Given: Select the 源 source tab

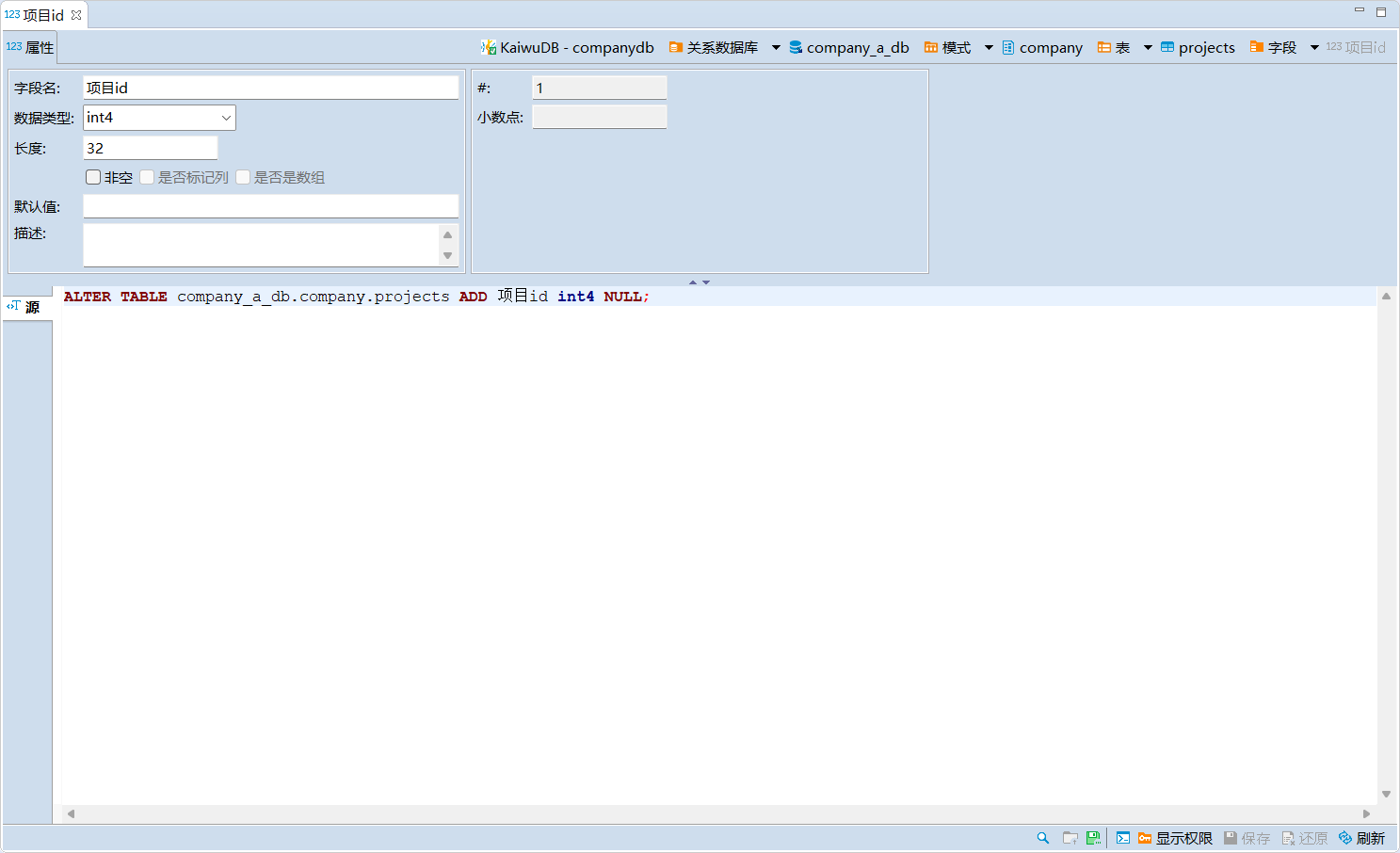Looking at the screenshot, I should point(25,307).
